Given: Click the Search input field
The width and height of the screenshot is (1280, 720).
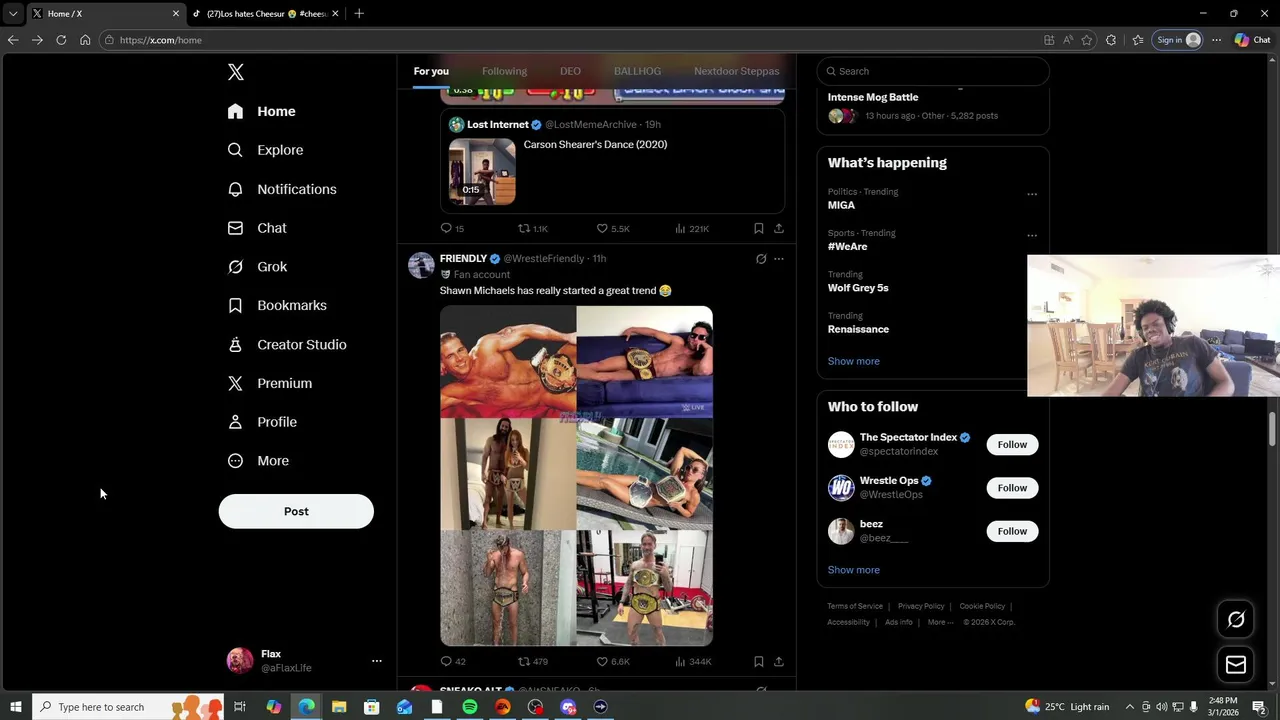Looking at the screenshot, I should pyautogui.click(x=933, y=71).
